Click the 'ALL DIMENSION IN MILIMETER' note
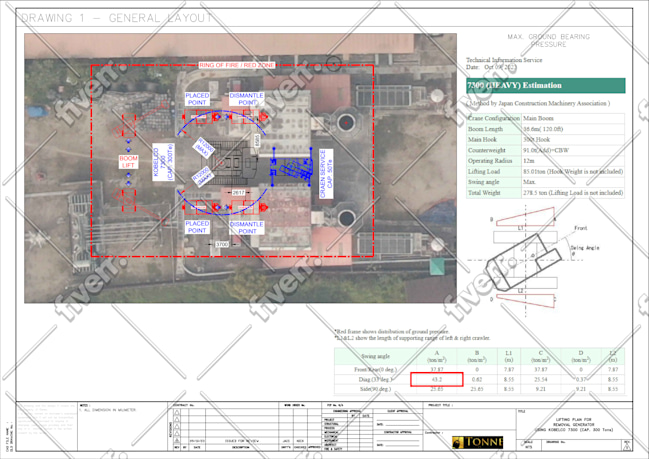649x459 pixels. click(x=108, y=410)
